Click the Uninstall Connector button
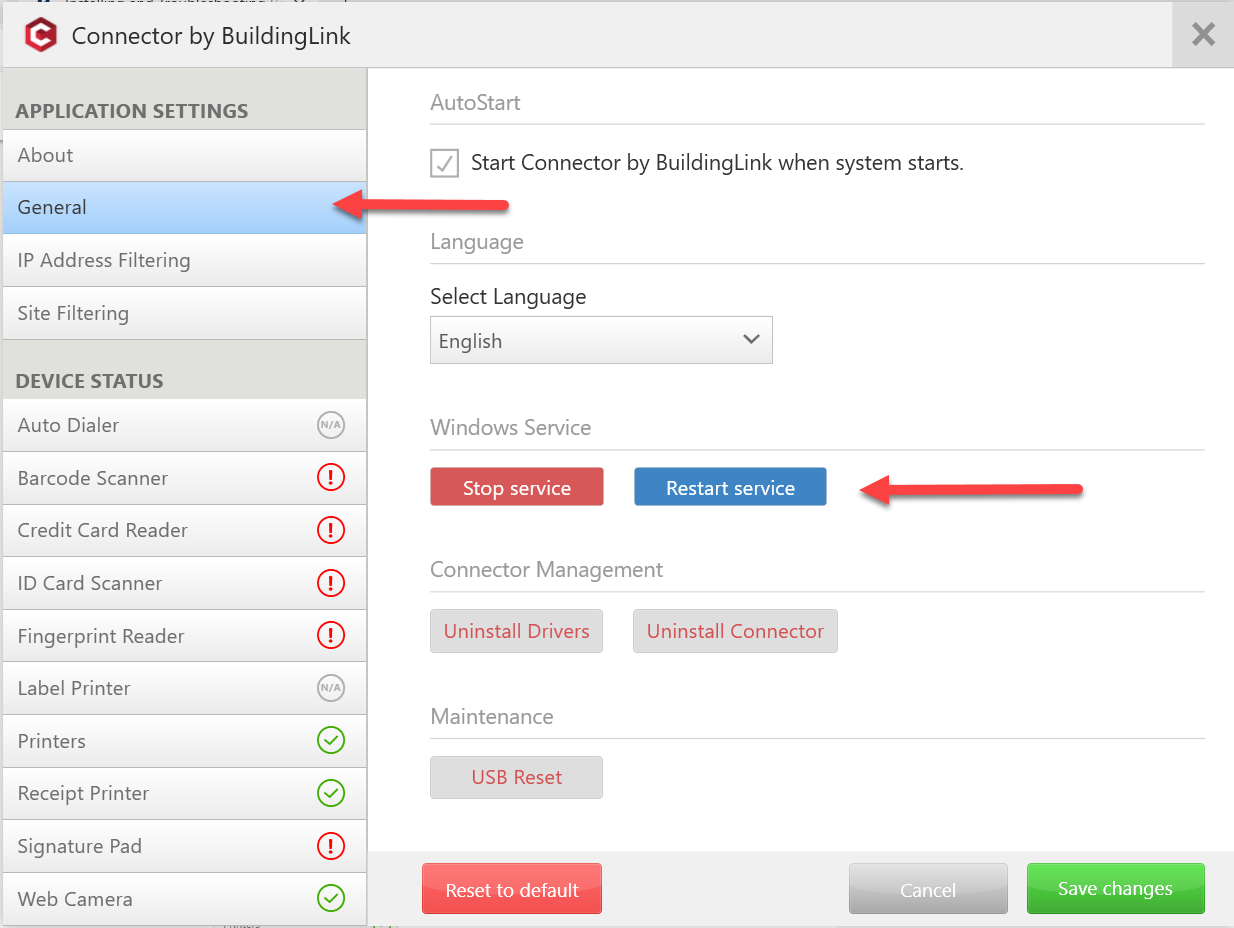 [735, 631]
